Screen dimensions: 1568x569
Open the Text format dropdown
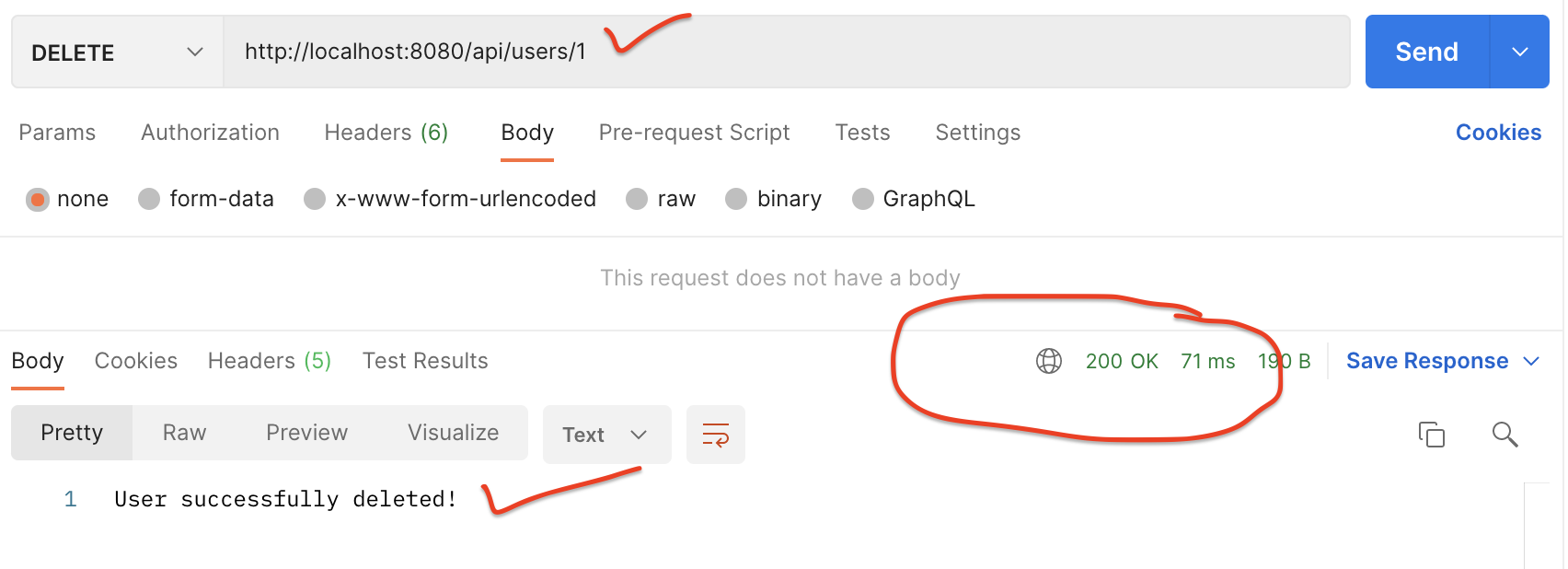coord(605,435)
